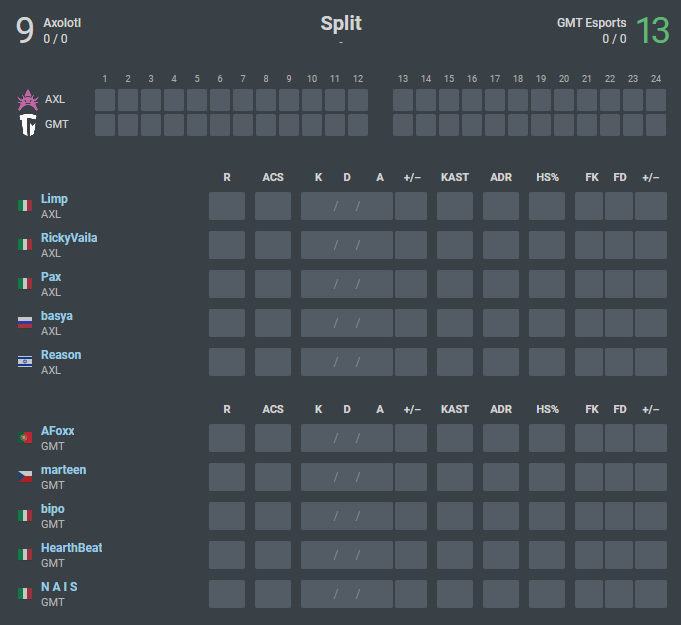This screenshot has width=681, height=625.
Task: Click the FK column header in Axolotl table
Action: point(592,177)
